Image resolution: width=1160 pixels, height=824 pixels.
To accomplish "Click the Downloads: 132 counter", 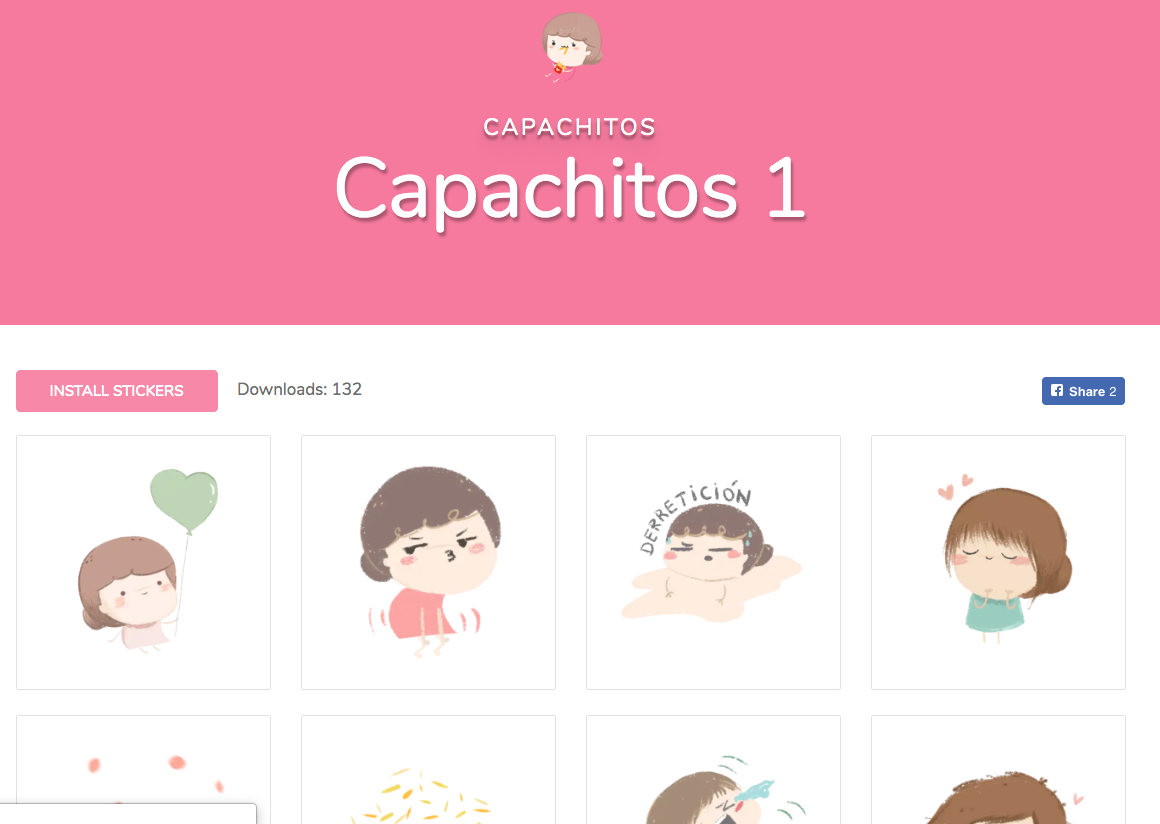I will [x=300, y=389].
